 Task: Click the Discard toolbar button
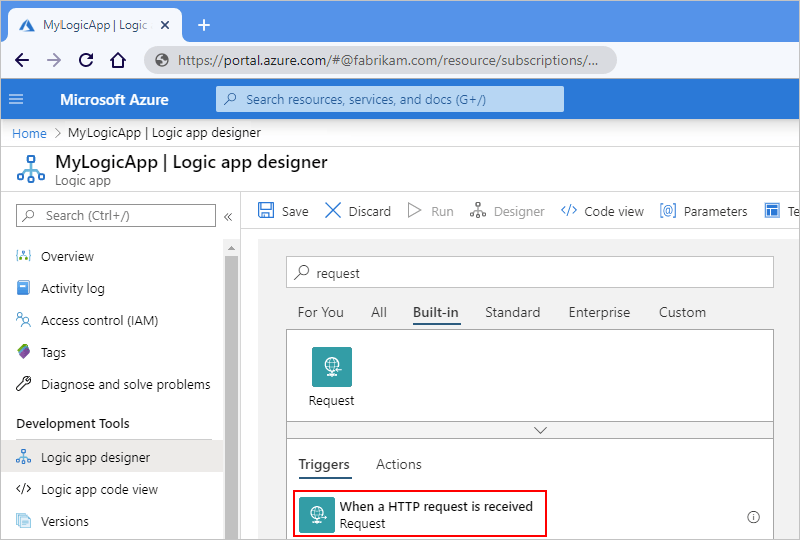click(x=358, y=211)
